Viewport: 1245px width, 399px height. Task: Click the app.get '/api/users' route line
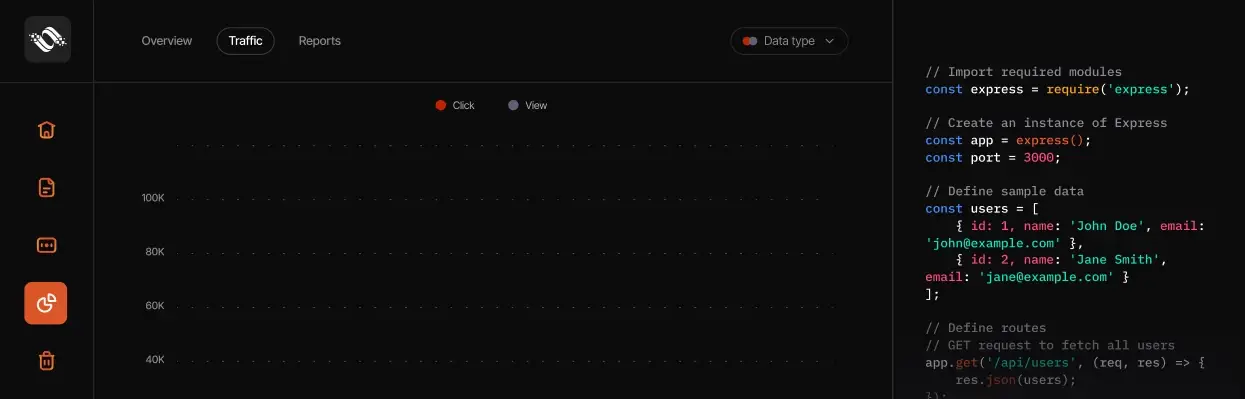[x=1065, y=362]
